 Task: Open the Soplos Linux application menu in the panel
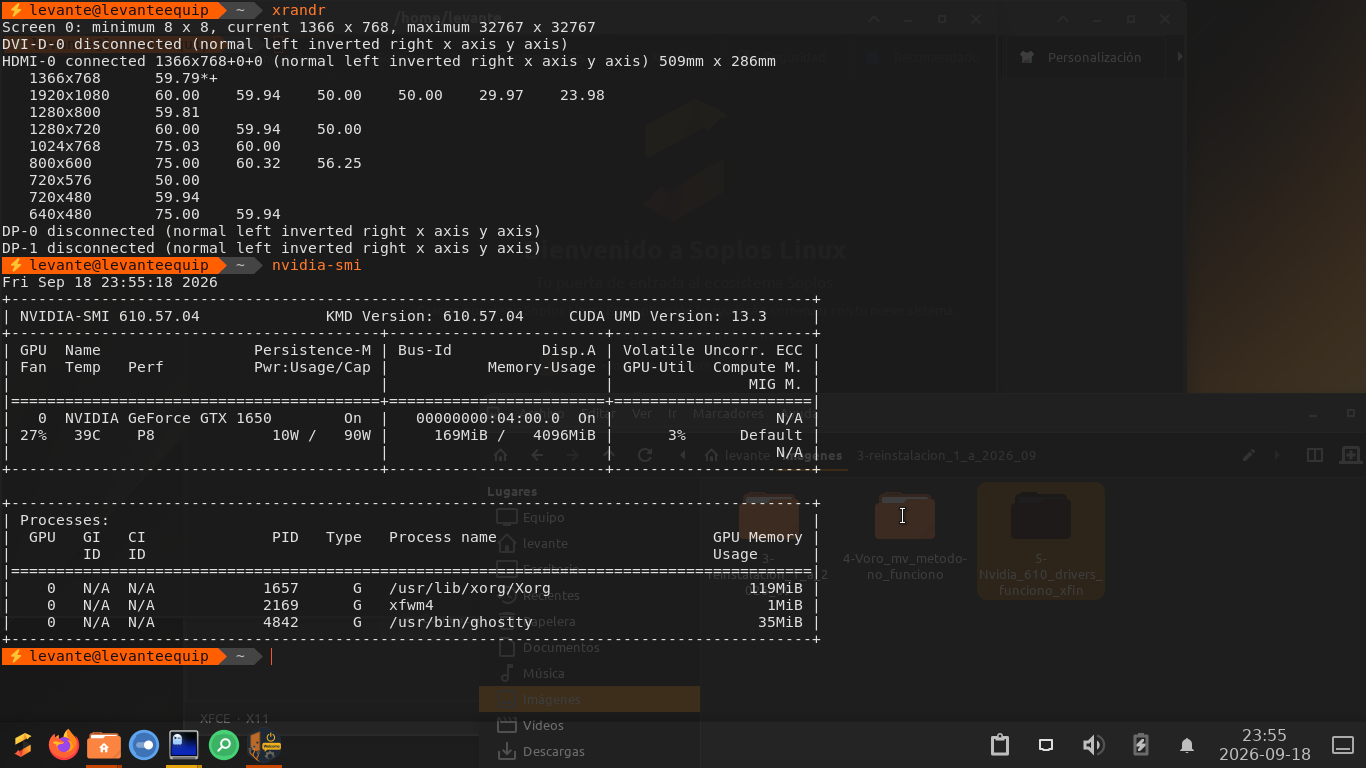click(23, 745)
